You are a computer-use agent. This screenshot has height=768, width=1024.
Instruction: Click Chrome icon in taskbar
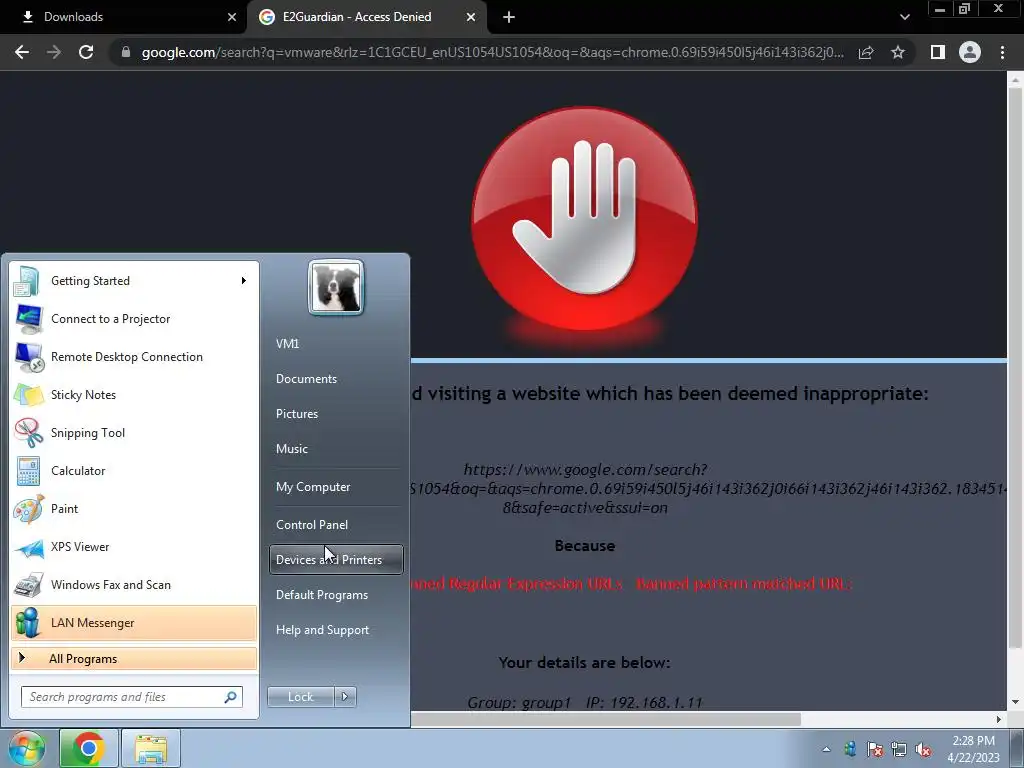coord(89,748)
